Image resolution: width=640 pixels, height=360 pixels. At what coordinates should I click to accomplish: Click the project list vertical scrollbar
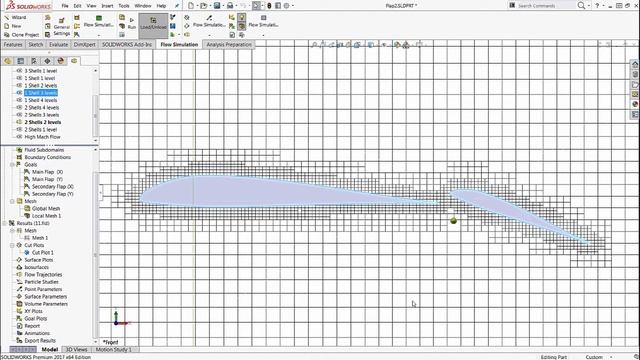click(96, 115)
